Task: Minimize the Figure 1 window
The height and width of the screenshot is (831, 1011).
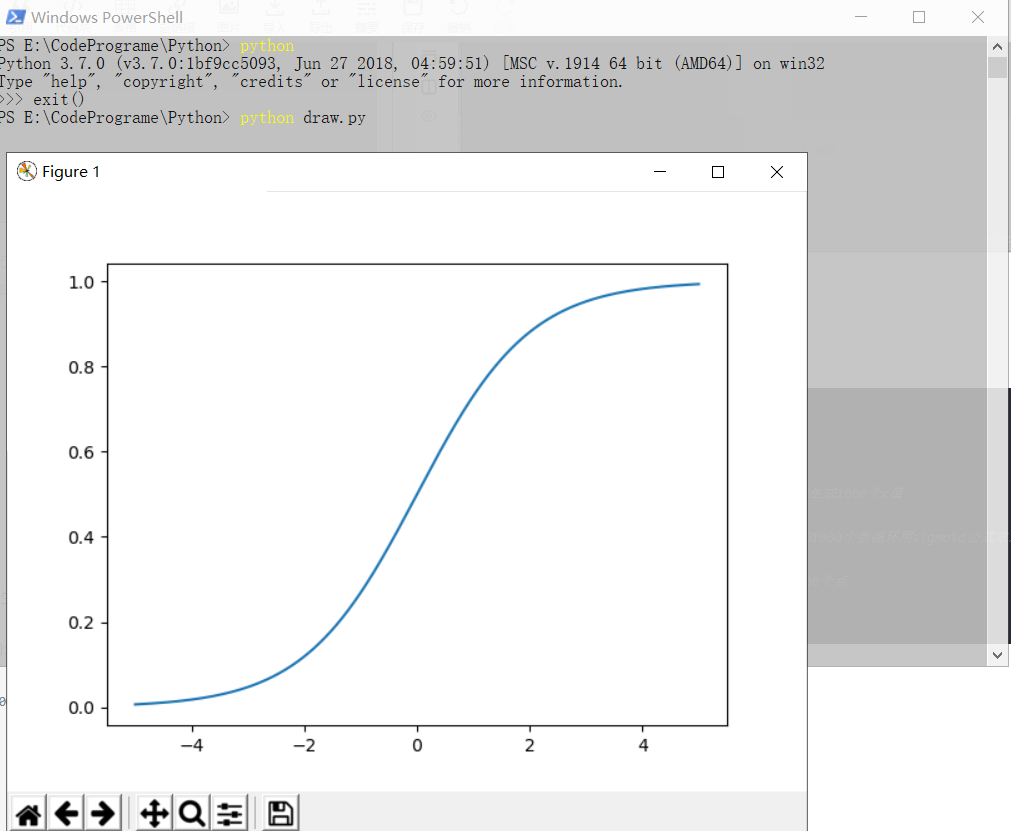Action: tap(660, 172)
